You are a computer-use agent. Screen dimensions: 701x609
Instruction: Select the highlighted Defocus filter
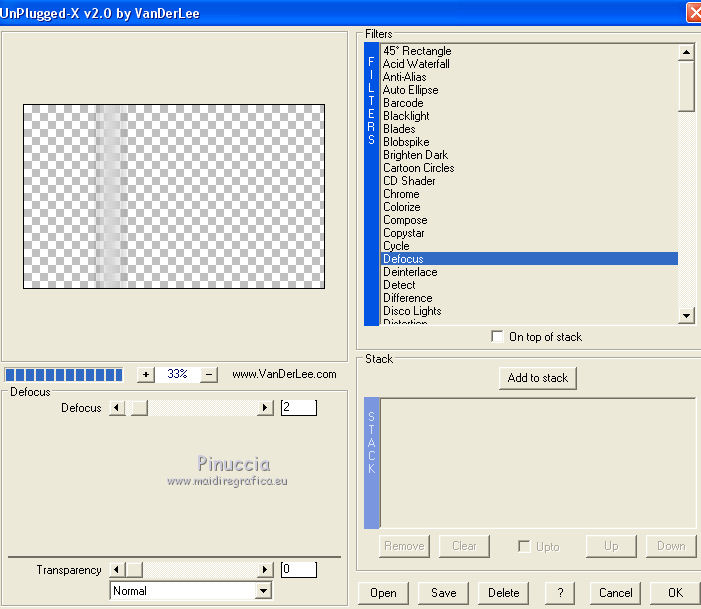tap(529, 259)
